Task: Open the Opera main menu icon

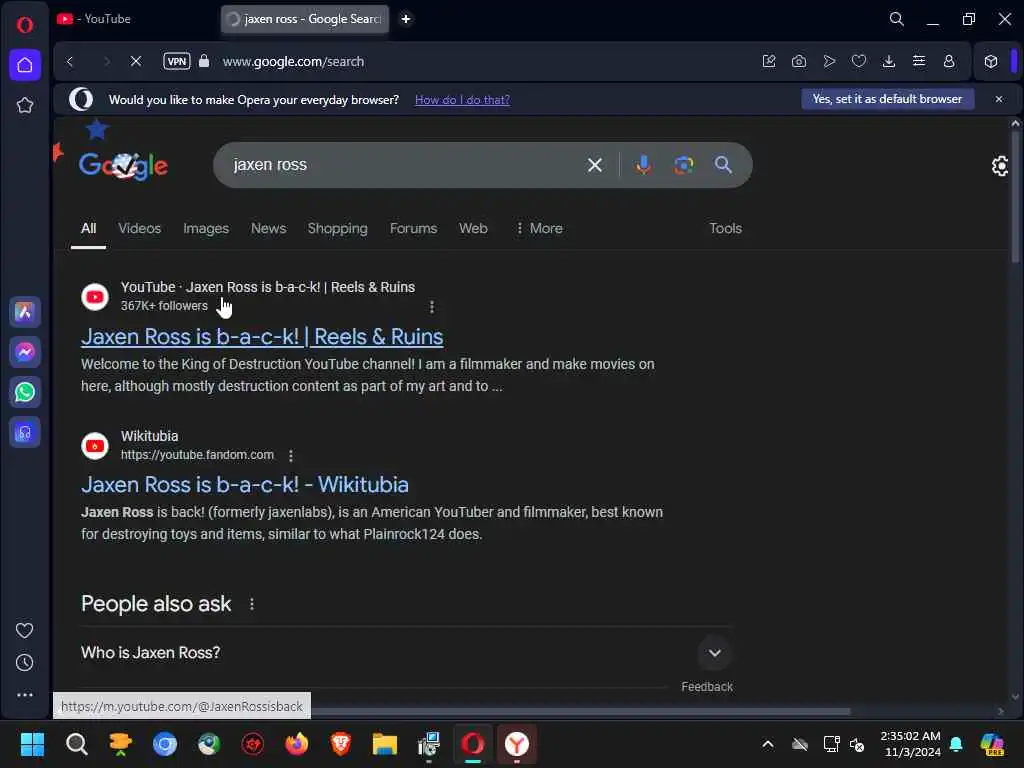Action: (25, 25)
